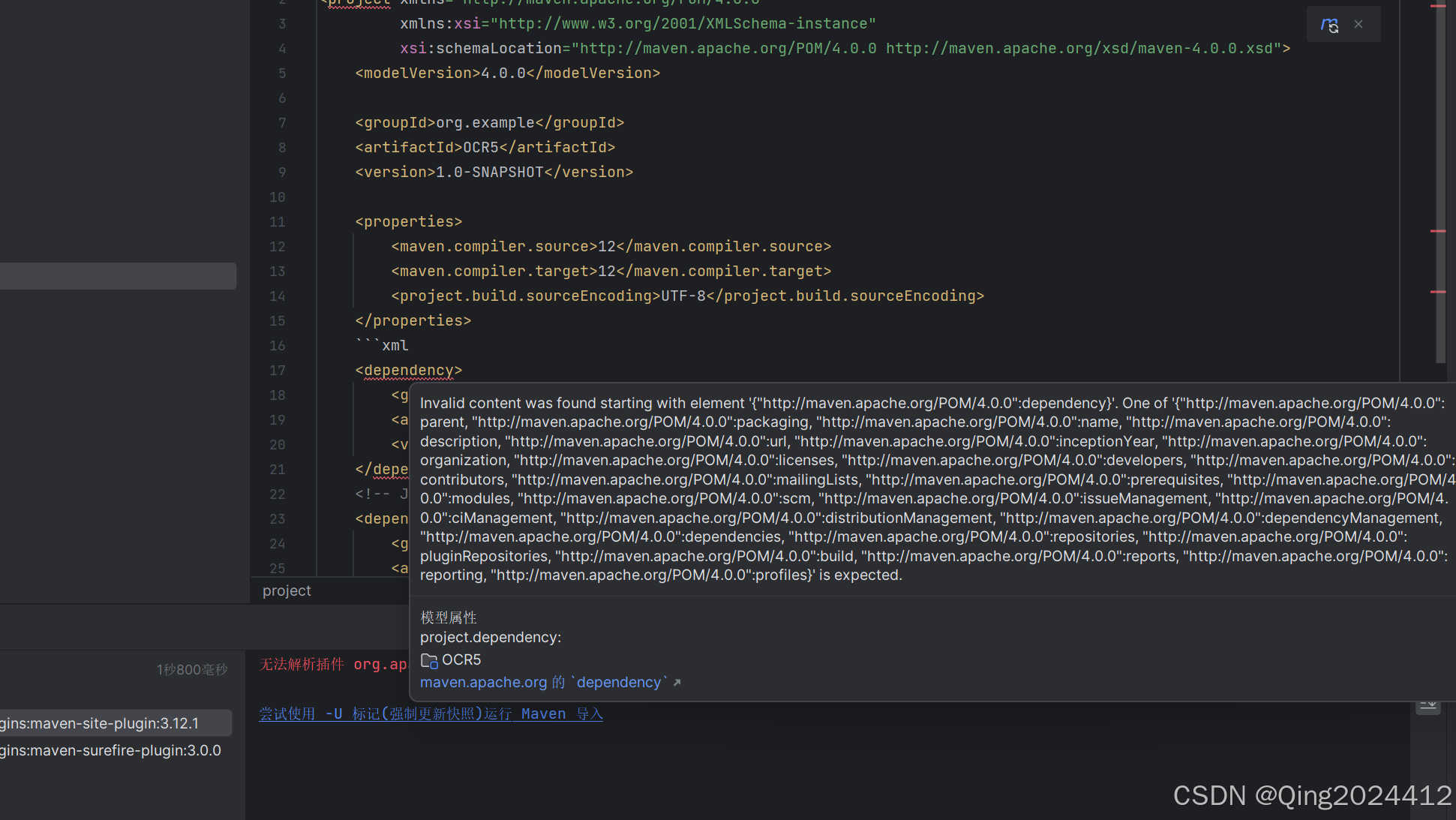
Task: Select maven-site-plugin:3.12.1 tree entry
Action: (x=113, y=723)
